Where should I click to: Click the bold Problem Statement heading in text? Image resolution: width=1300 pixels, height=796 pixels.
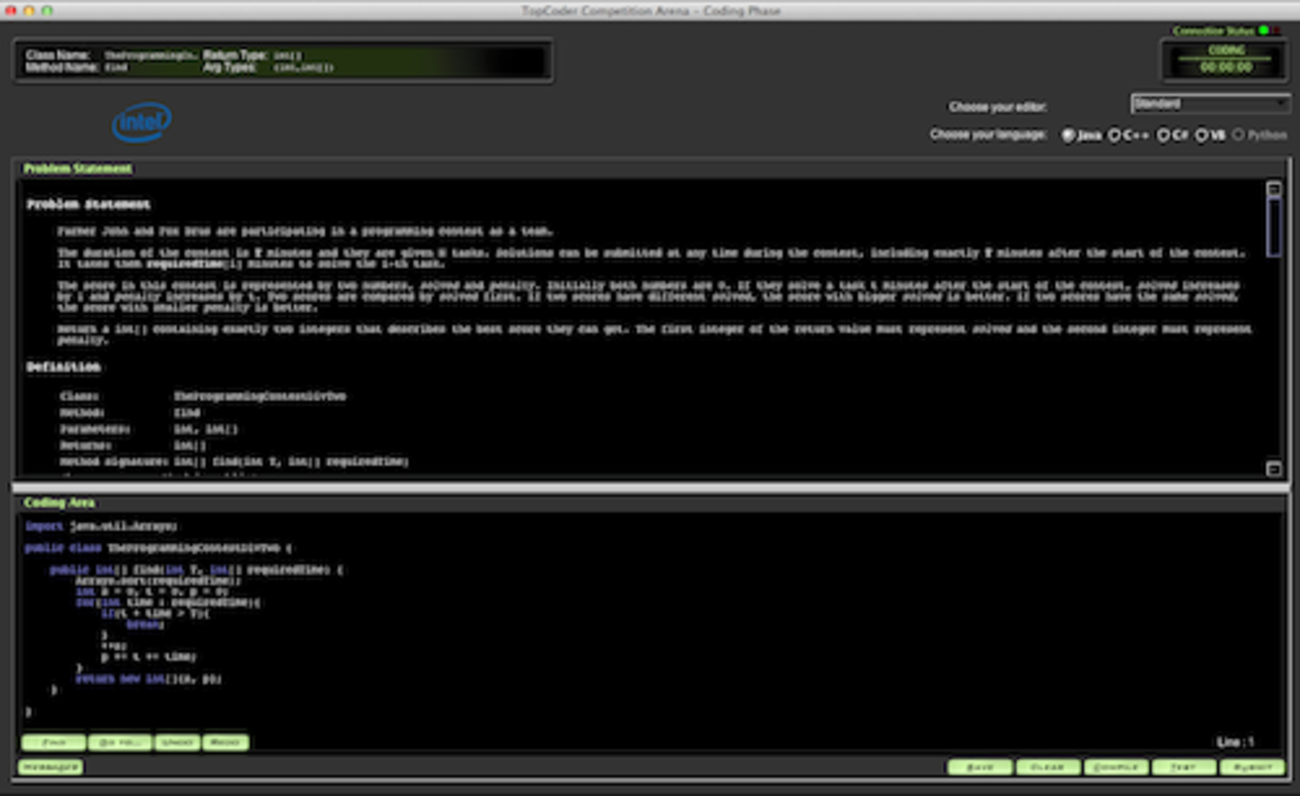pyautogui.click(x=89, y=204)
